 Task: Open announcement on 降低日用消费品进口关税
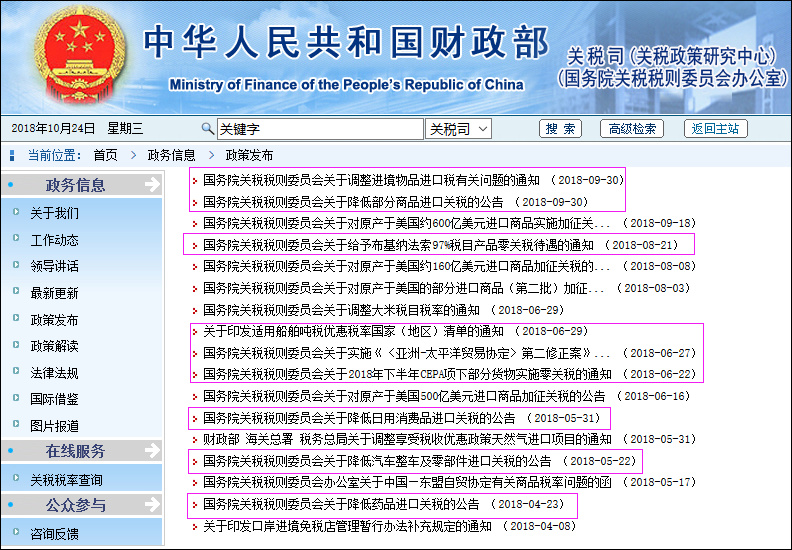(359, 418)
